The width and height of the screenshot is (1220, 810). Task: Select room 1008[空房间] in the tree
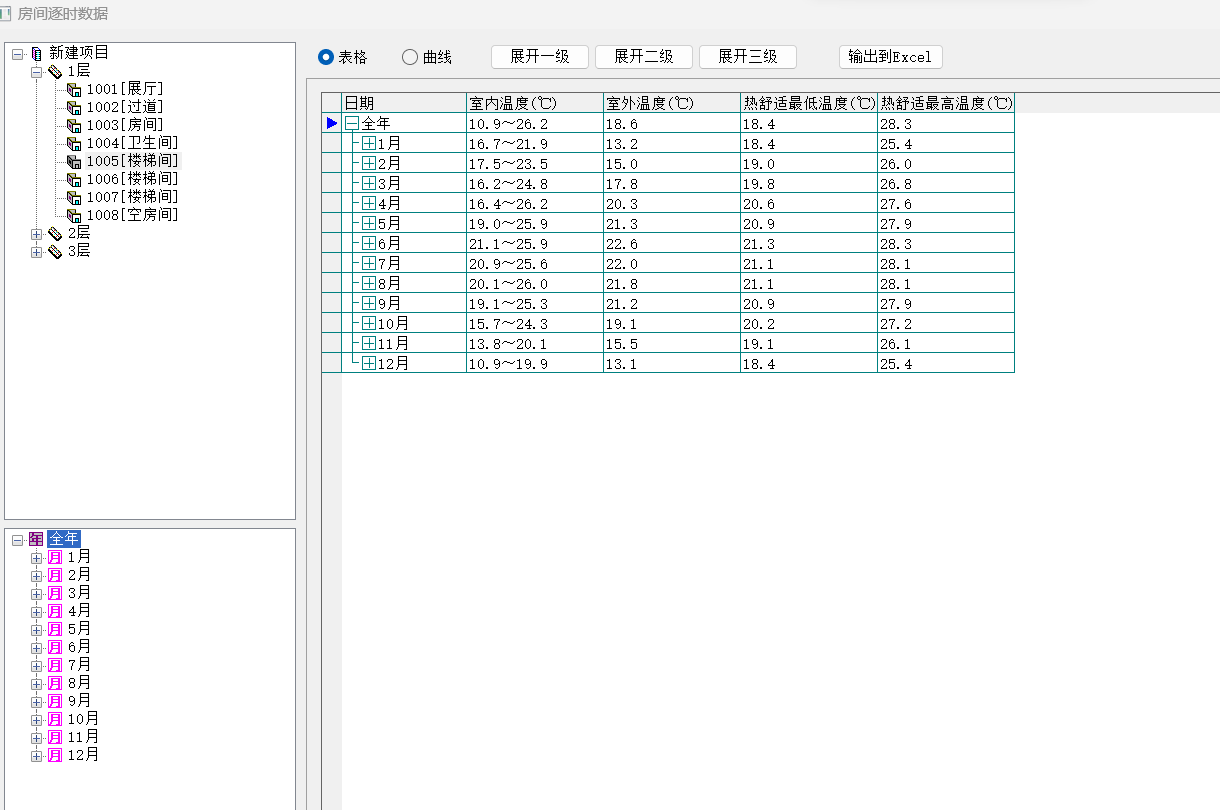click(132, 215)
